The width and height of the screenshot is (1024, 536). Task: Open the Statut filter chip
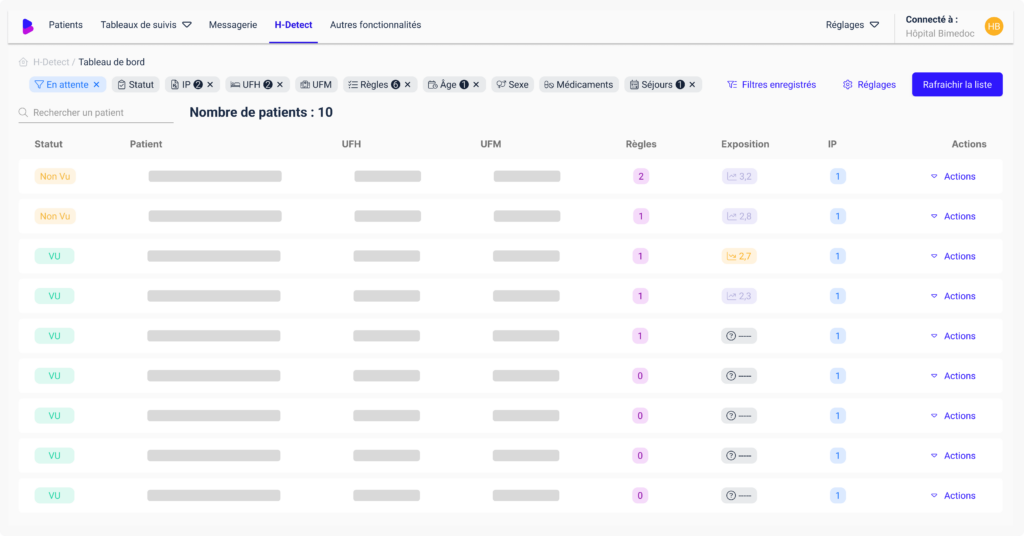pos(136,85)
